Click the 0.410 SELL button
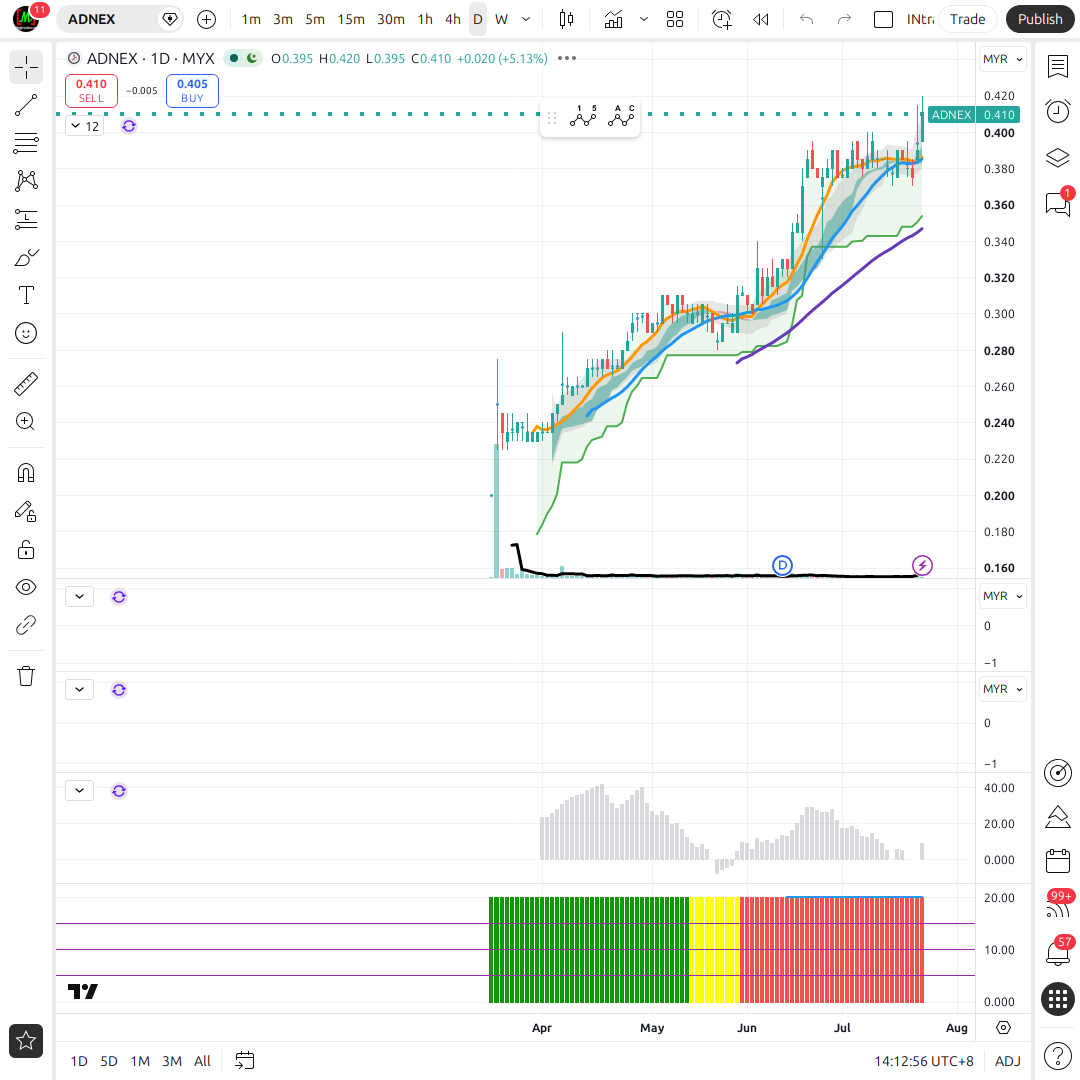The image size is (1080, 1080). [x=92, y=91]
